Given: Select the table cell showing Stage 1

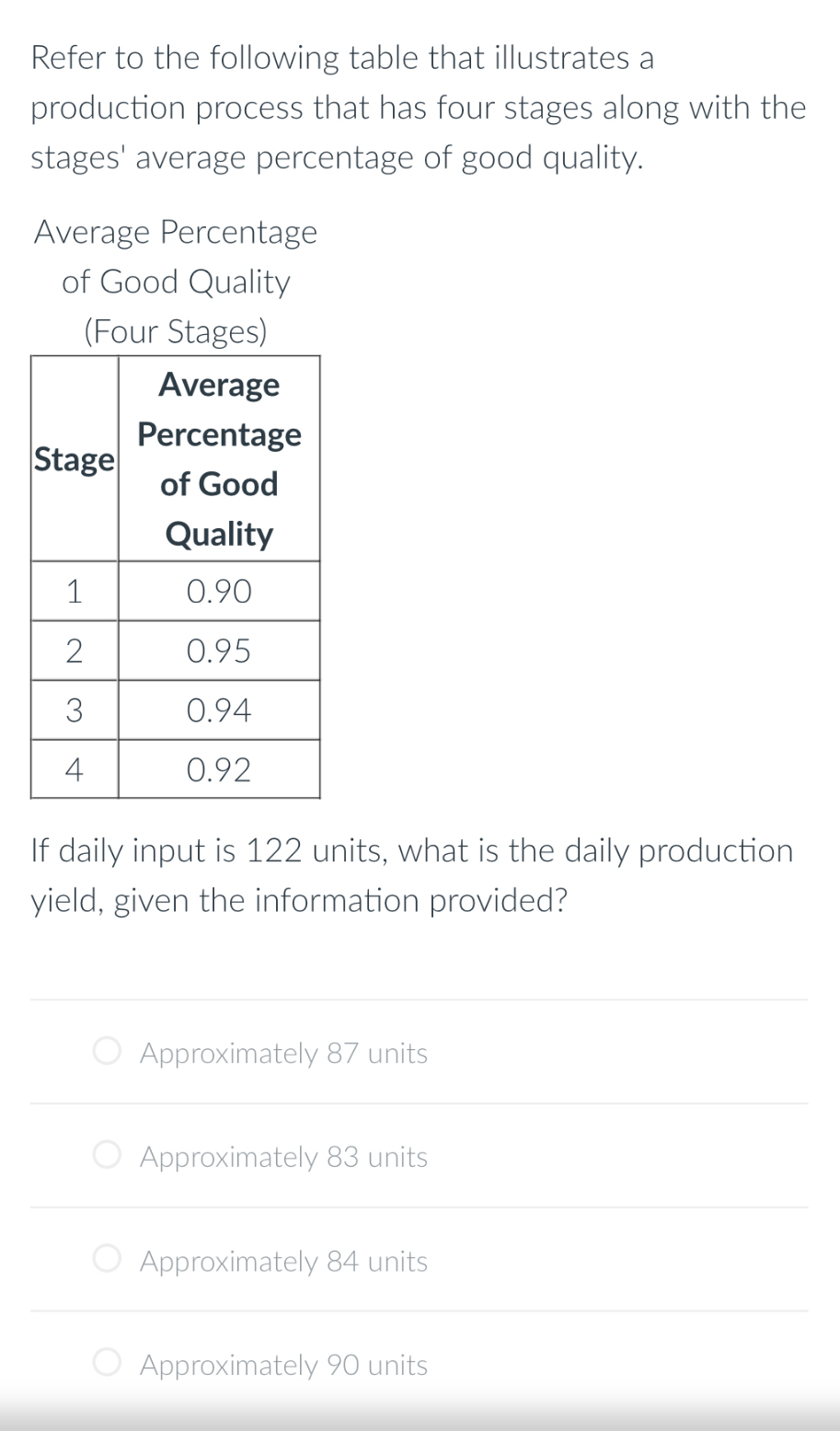Looking at the screenshot, I should click(75, 592).
